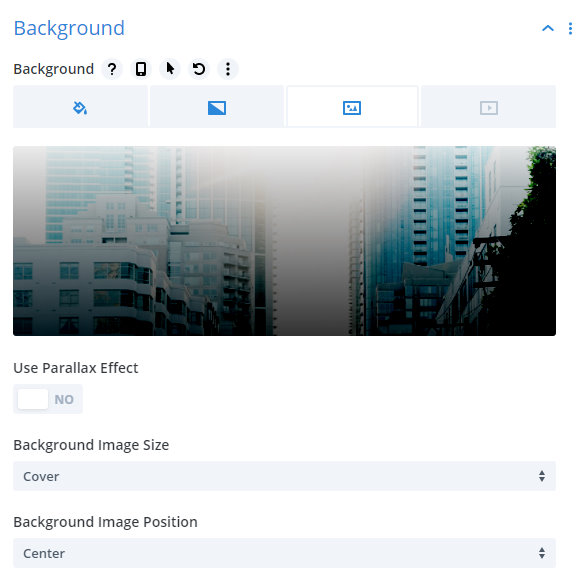
Task: Click the Background field label
Action: click(x=54, y=69)
